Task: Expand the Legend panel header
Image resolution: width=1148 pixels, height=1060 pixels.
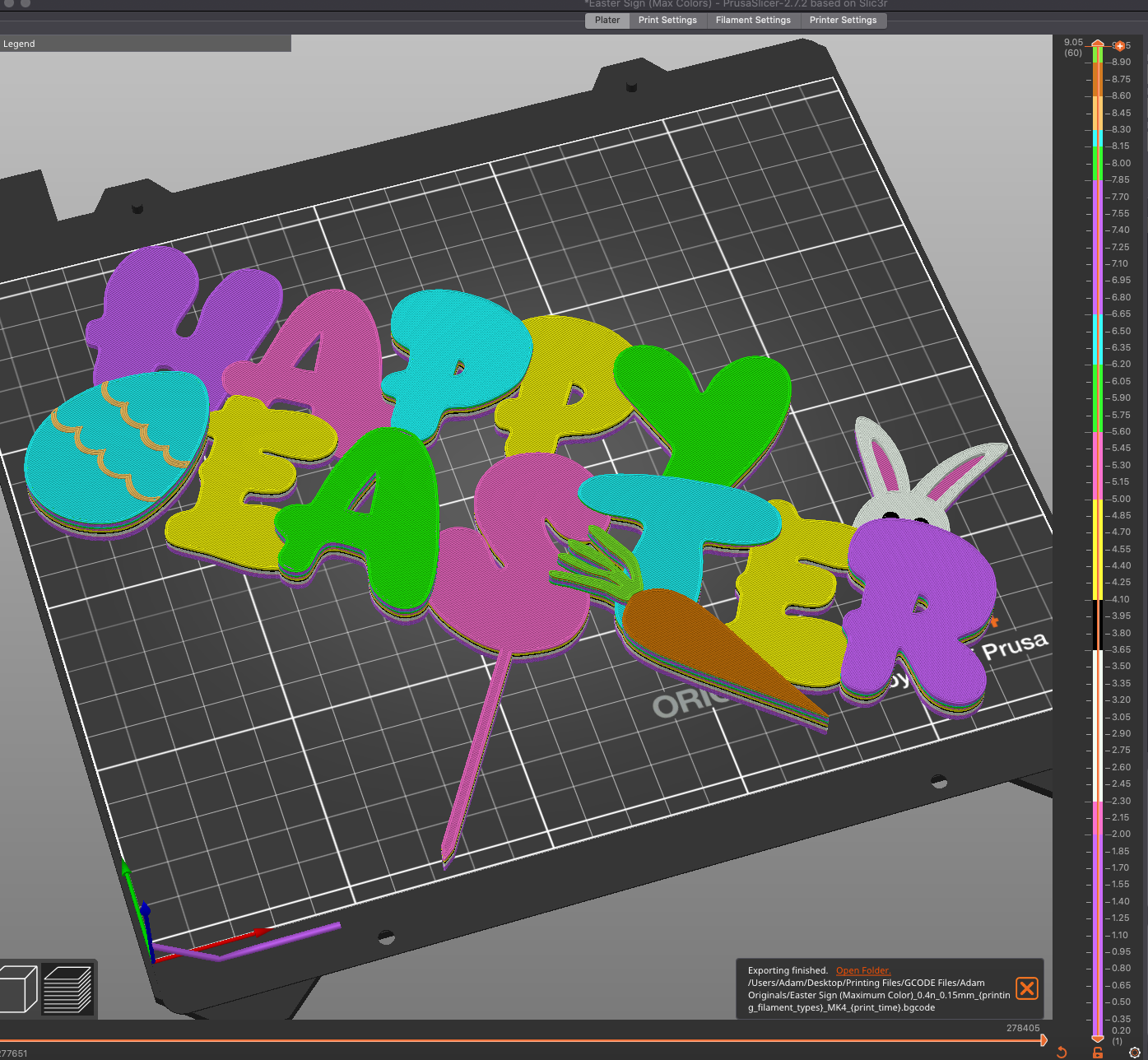Action: click(x=145, y=44)
